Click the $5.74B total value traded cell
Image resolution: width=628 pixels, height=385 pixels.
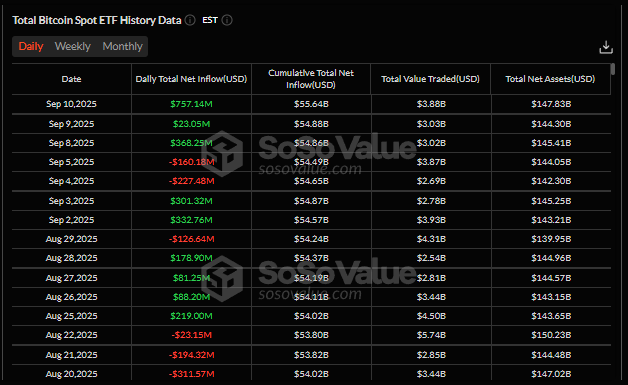(431, 335)
